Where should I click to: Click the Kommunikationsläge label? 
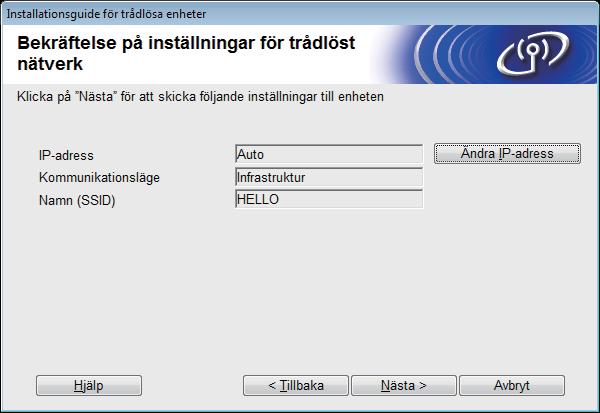tap(99, 178)
